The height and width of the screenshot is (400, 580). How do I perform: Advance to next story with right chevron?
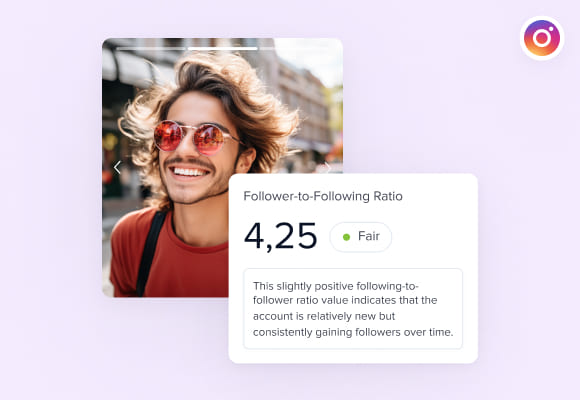pos(328,167)
